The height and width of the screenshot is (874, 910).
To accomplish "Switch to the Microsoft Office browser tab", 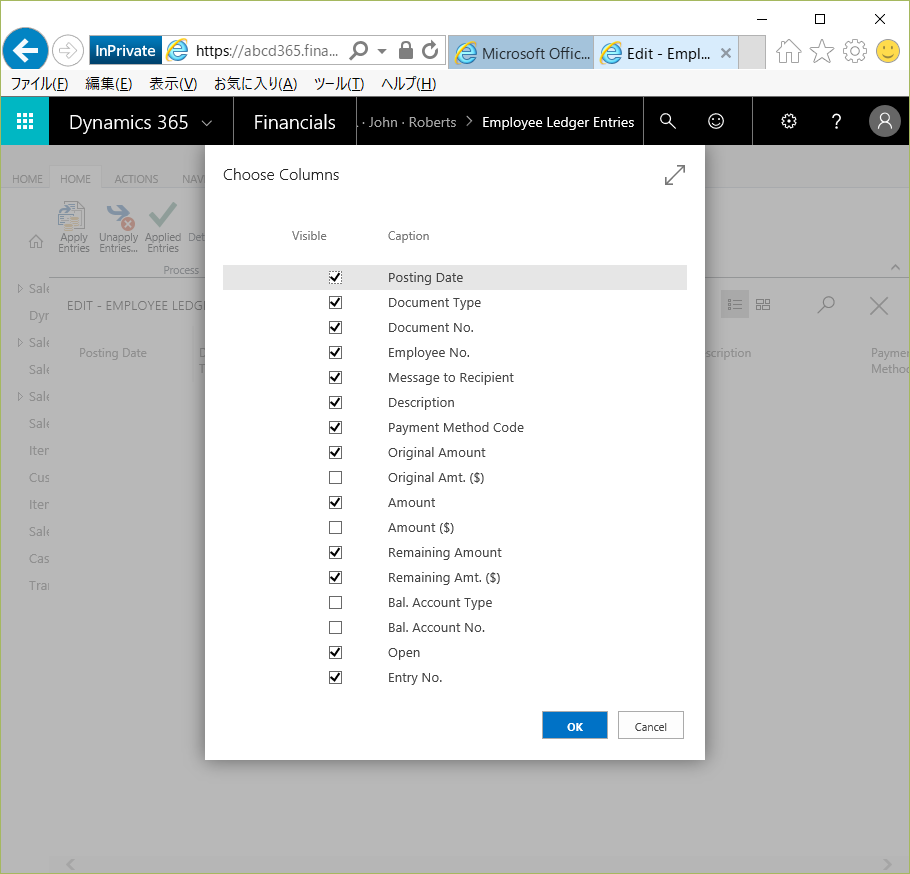I will coord(521,53).
